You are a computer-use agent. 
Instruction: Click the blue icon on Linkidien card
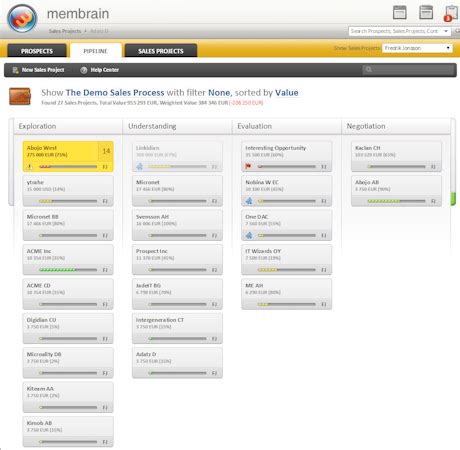[x=140, y=166]
